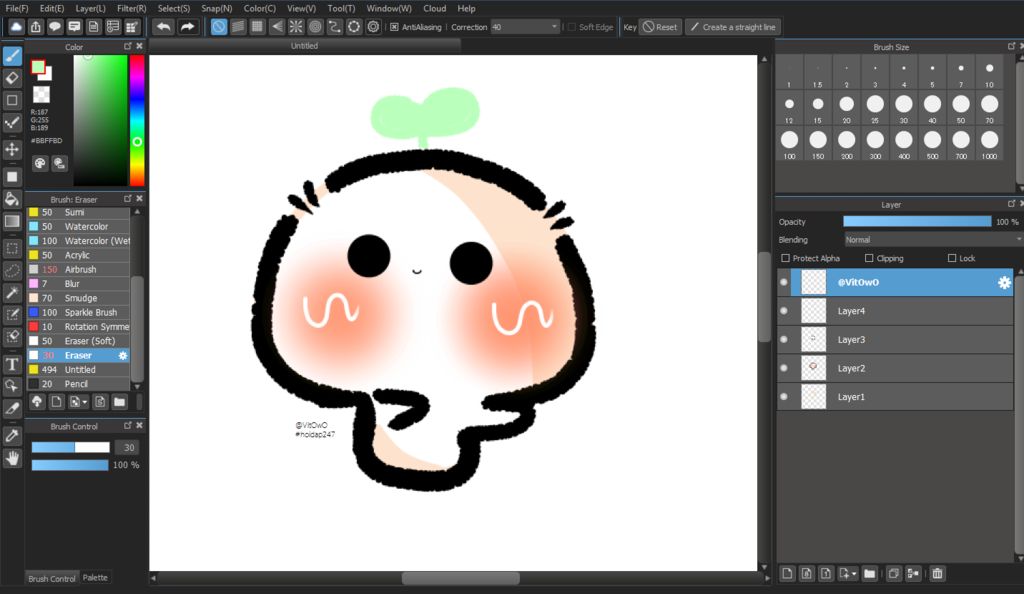The width and height of the screenshot is (1024, 594).
Task: Open the Correction value dropdown
Action: point(525,27)
